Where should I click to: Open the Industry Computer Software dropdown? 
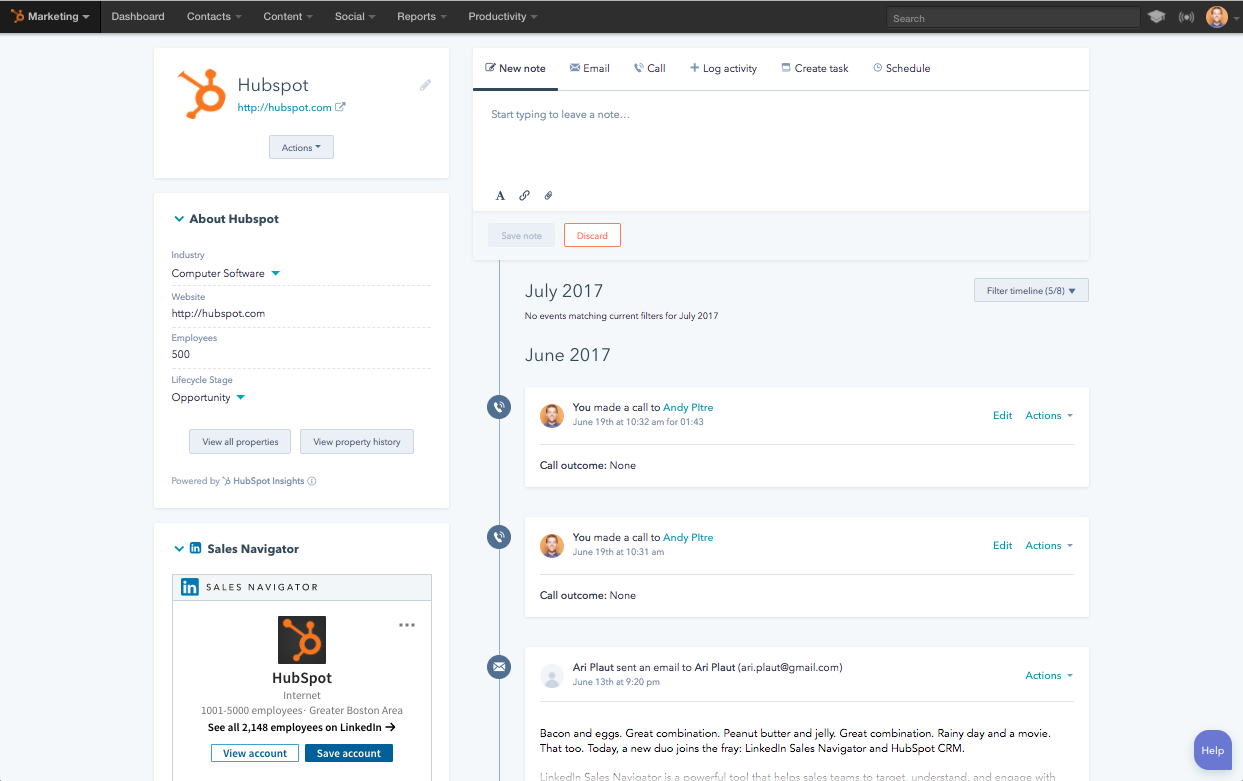click(226, 273)
